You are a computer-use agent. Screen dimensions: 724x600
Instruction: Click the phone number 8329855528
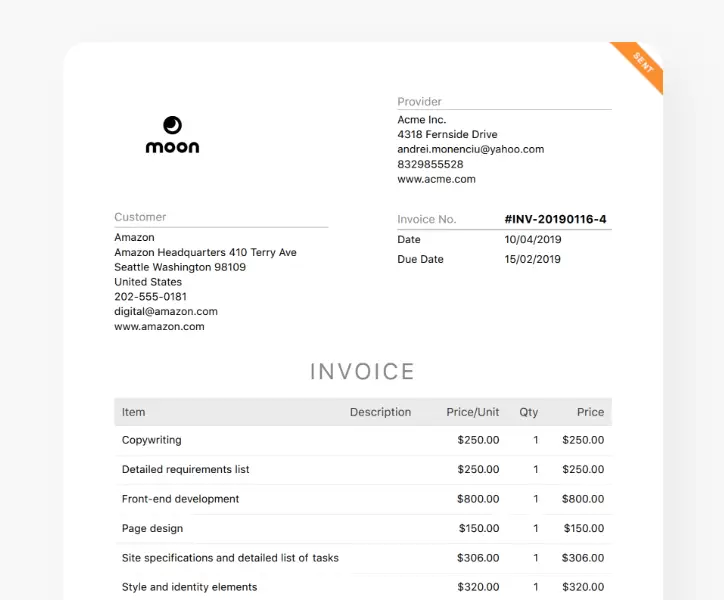pyautogui.click(x=430, y=164)
